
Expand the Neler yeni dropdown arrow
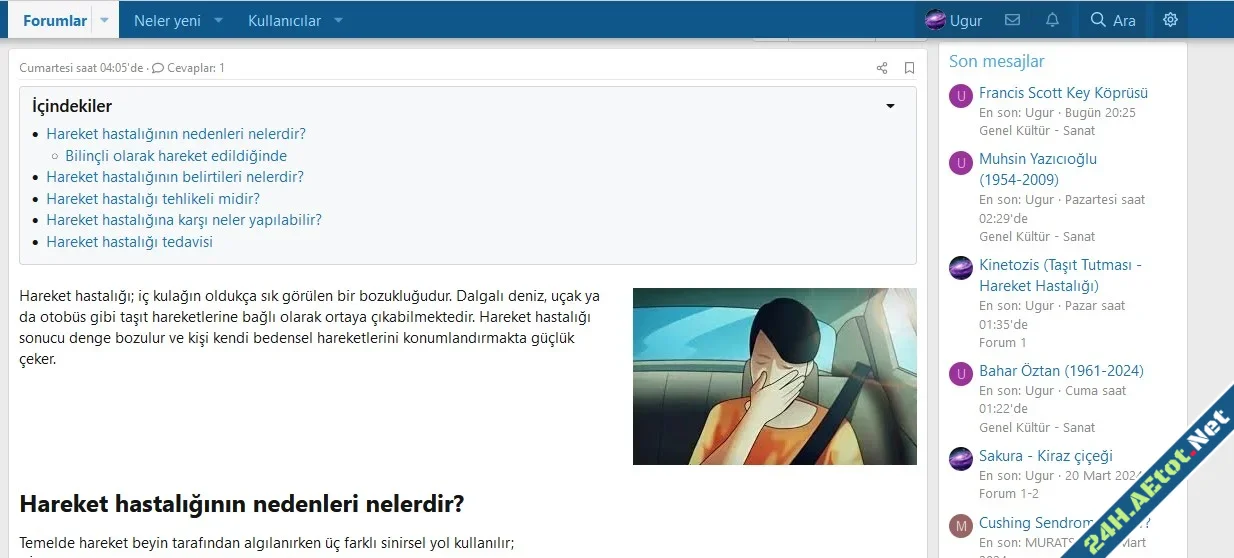[x=219, y=20]
